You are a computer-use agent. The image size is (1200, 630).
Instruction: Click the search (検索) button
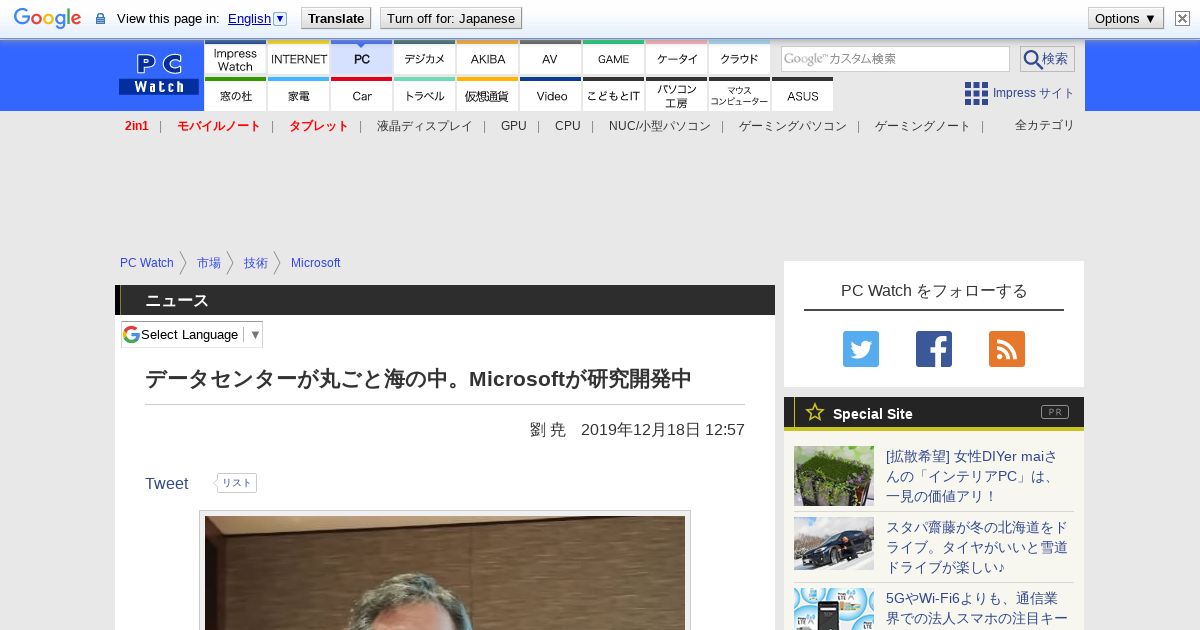point(1047,59)
